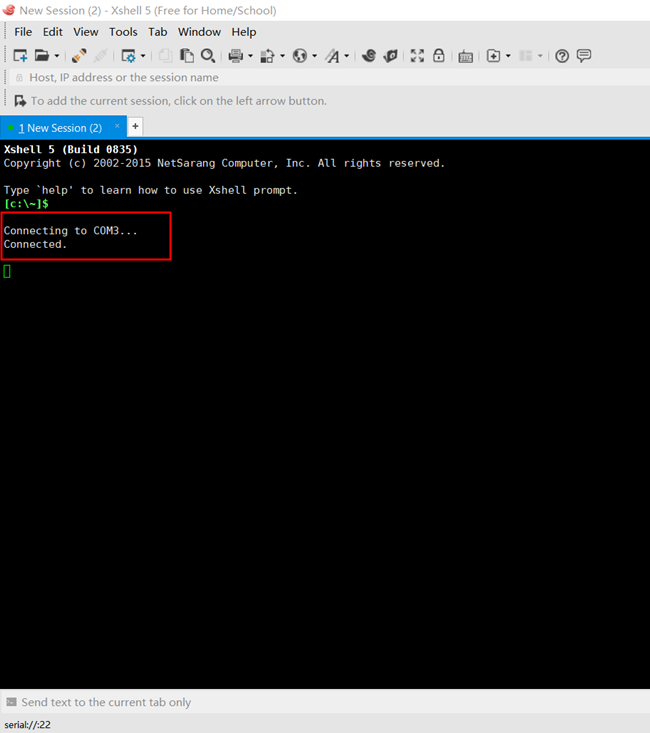Expand the globe encoding dropdown arrow
650x733 pixels.
point(314,56)
